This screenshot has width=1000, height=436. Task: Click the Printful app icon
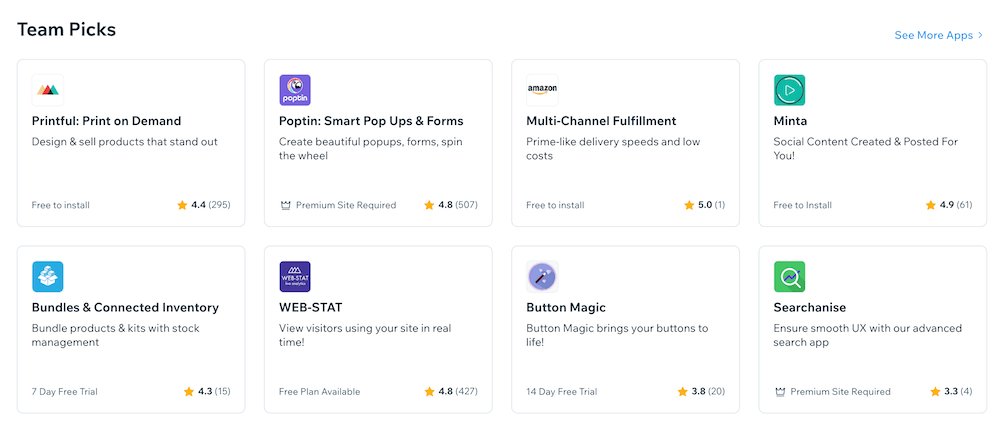48,90
